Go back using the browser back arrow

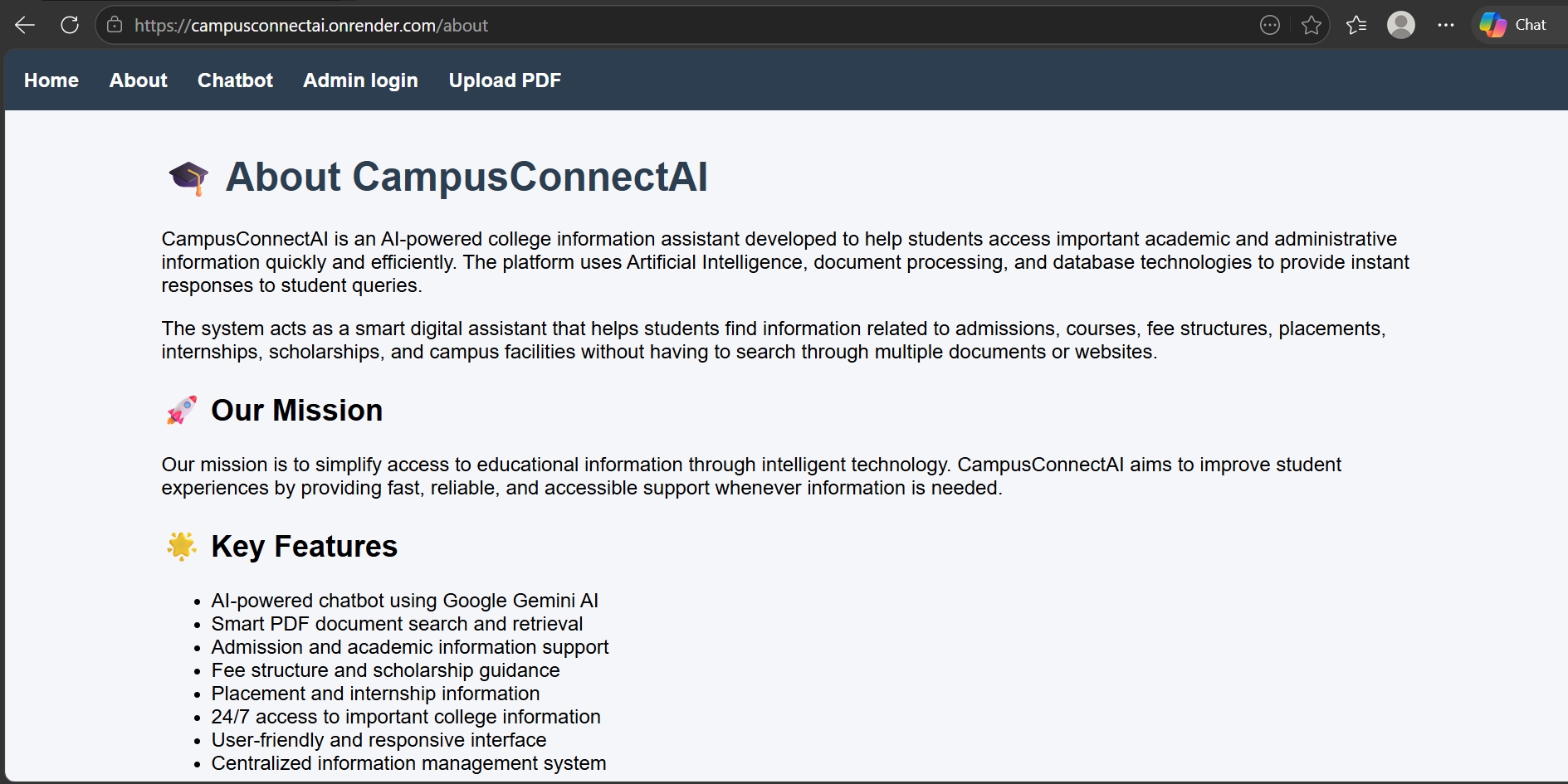pyautogui.click(x=25, y=25)
